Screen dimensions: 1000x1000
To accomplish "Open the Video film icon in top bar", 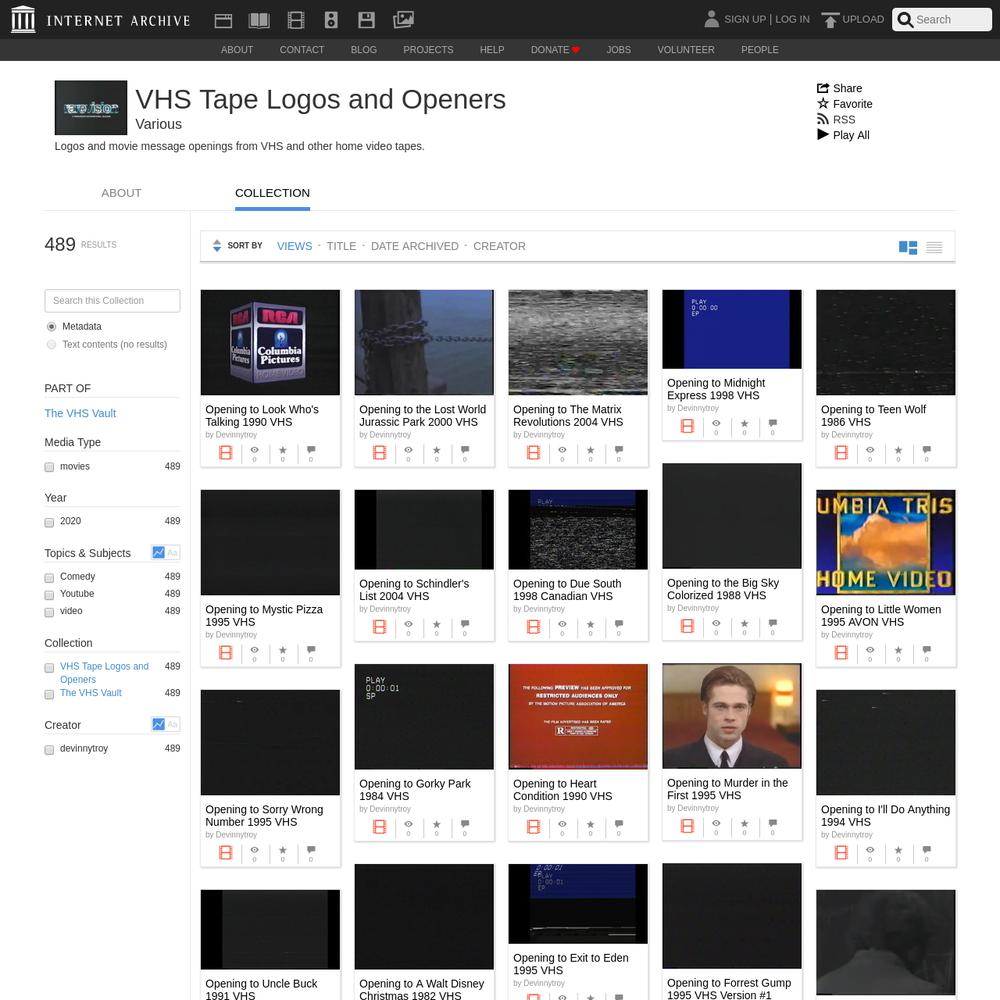I will click(296, 20).
